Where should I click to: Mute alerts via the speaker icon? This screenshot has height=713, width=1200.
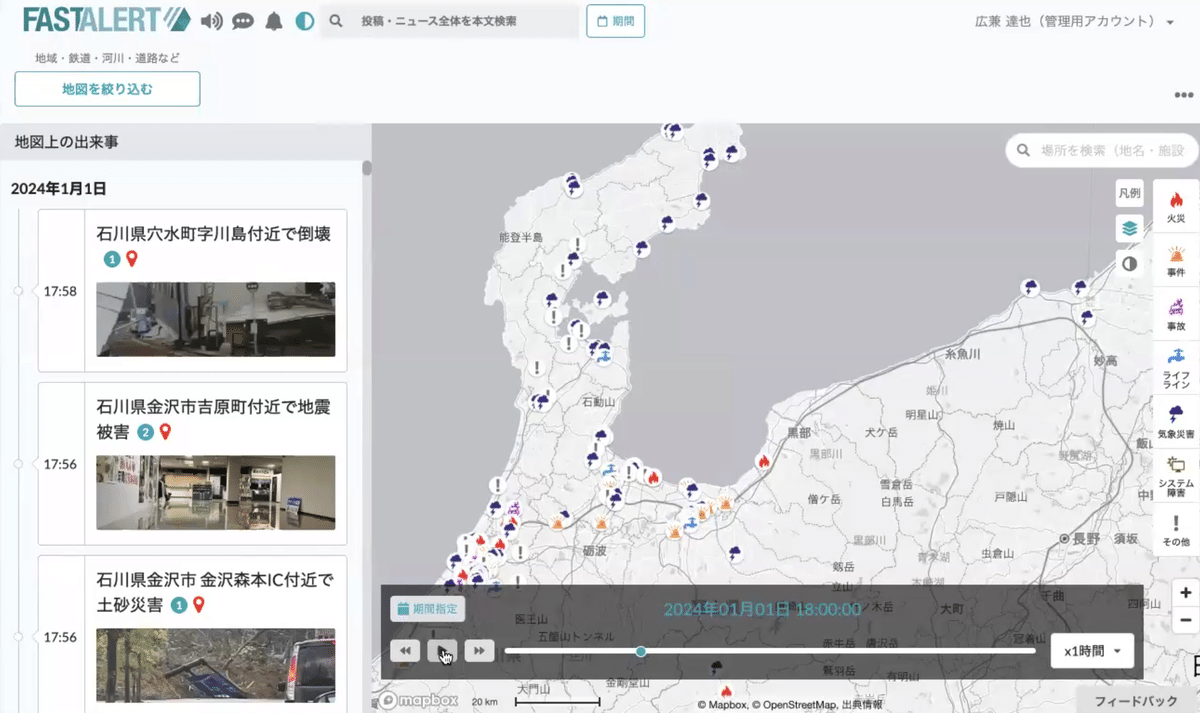(x=211, y=19)
